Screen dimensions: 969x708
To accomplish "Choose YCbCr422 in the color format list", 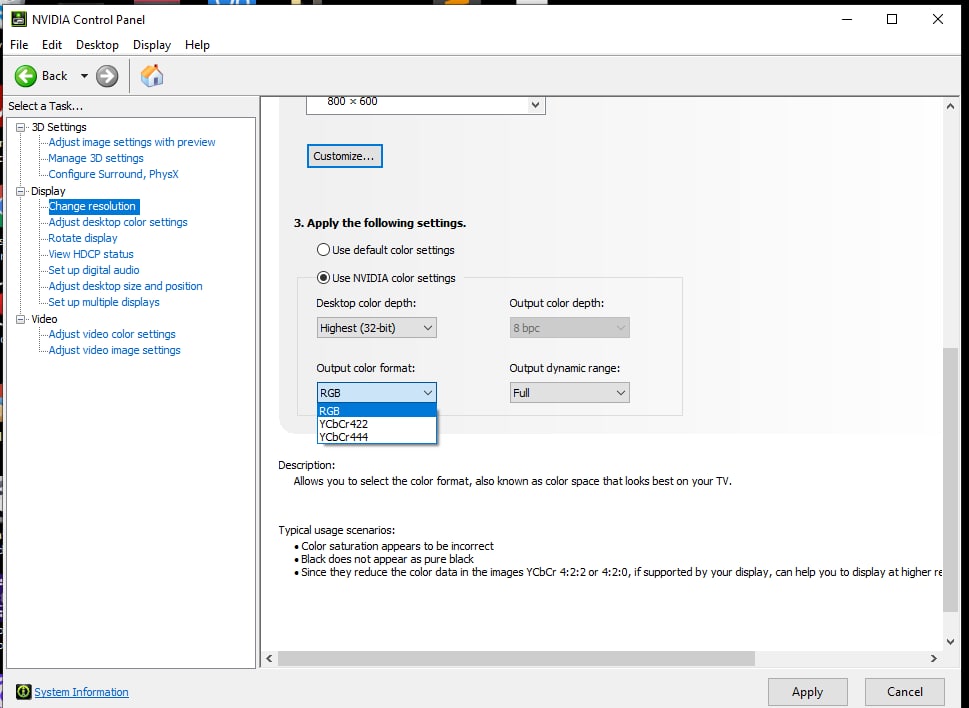I will 376,424.
